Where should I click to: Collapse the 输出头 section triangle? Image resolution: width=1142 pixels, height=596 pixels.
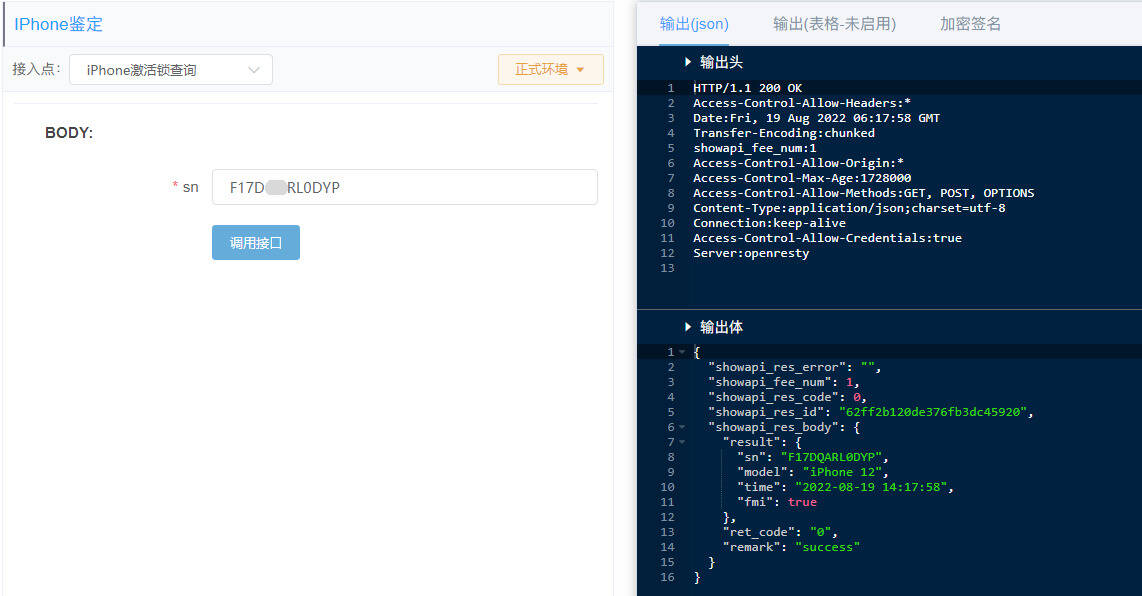click(x=688, y=62)
